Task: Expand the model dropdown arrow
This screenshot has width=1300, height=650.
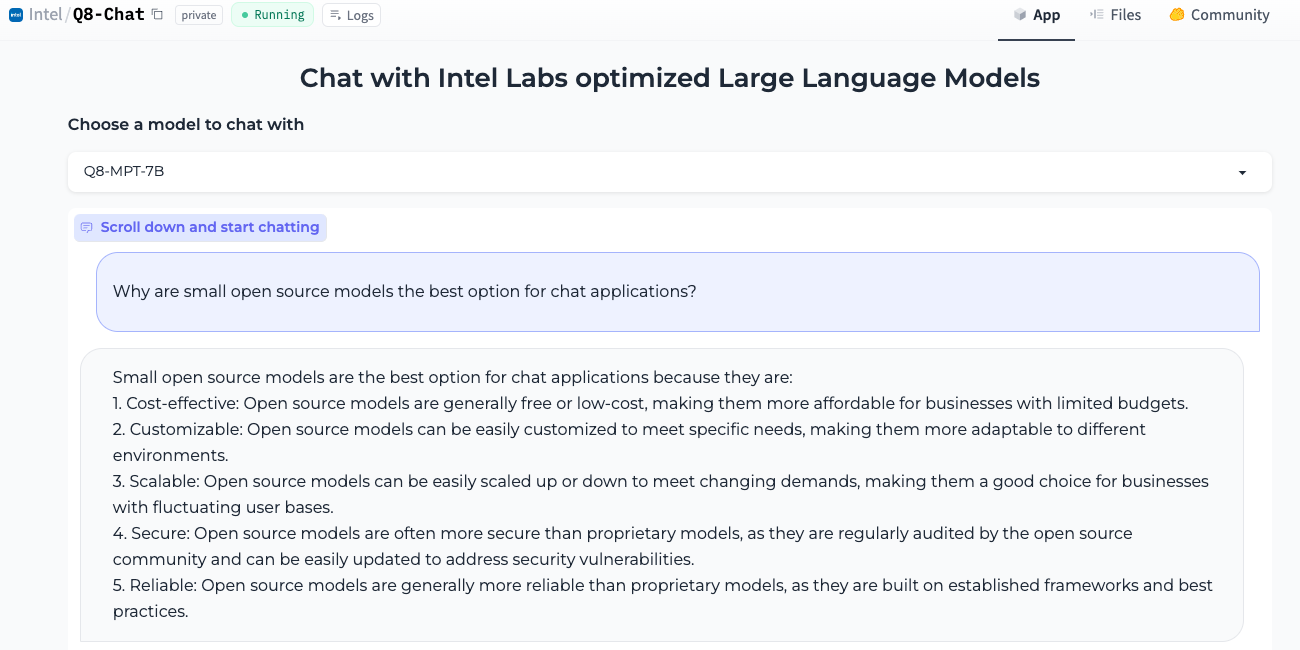Action: tap(1242, 172)
